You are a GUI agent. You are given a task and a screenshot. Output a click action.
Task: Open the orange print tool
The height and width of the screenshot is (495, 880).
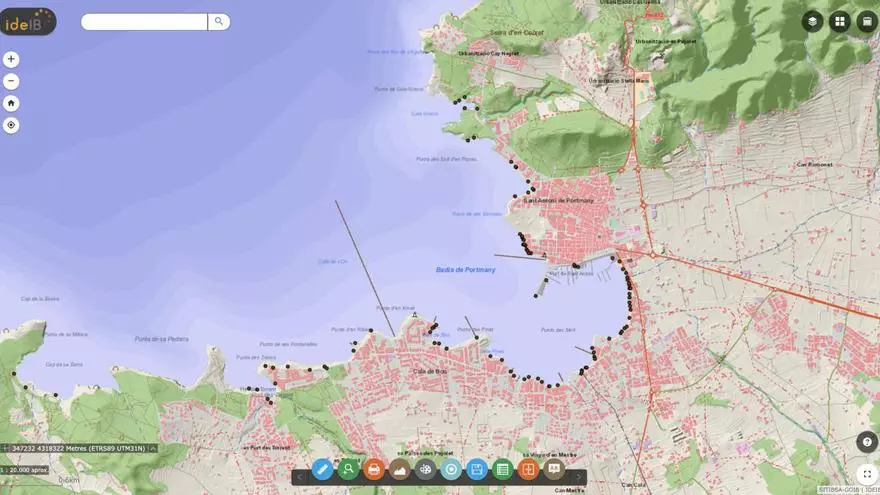(x=374, y=469)
